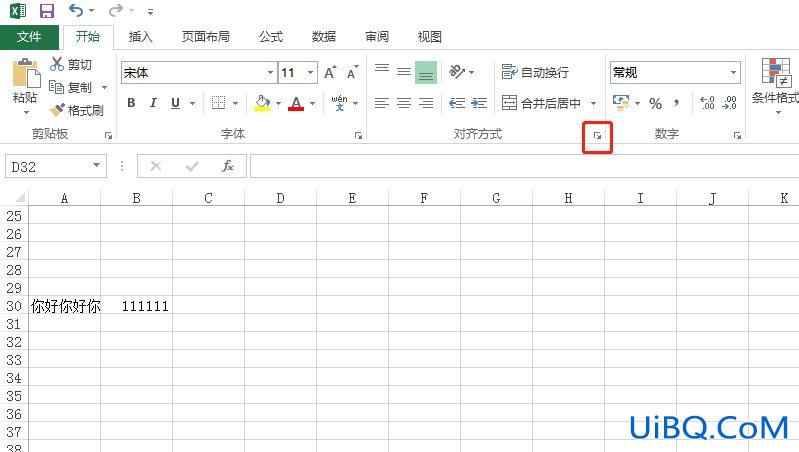Open underline style dropdown arrow

click(x=193, y=103)
